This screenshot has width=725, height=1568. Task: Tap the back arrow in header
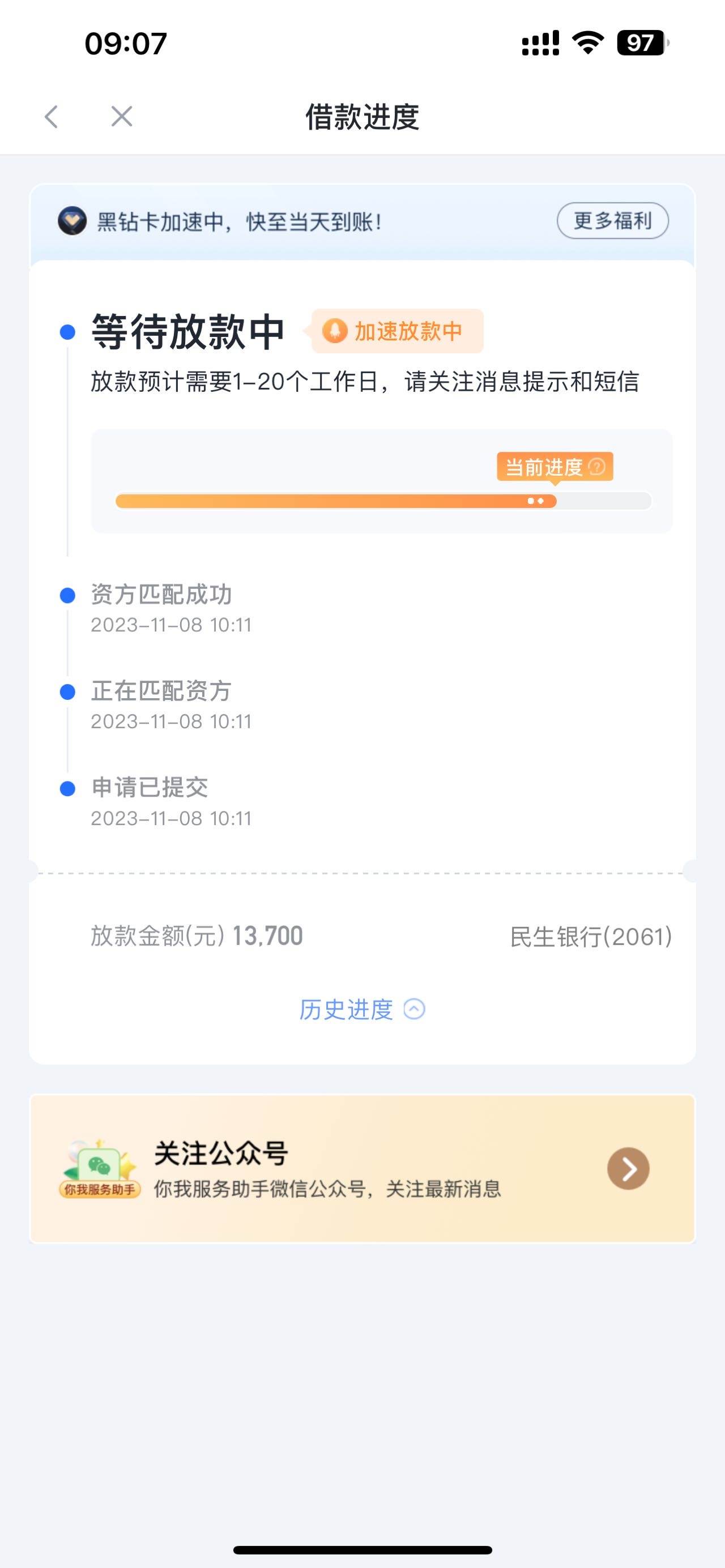coord(51,116)
